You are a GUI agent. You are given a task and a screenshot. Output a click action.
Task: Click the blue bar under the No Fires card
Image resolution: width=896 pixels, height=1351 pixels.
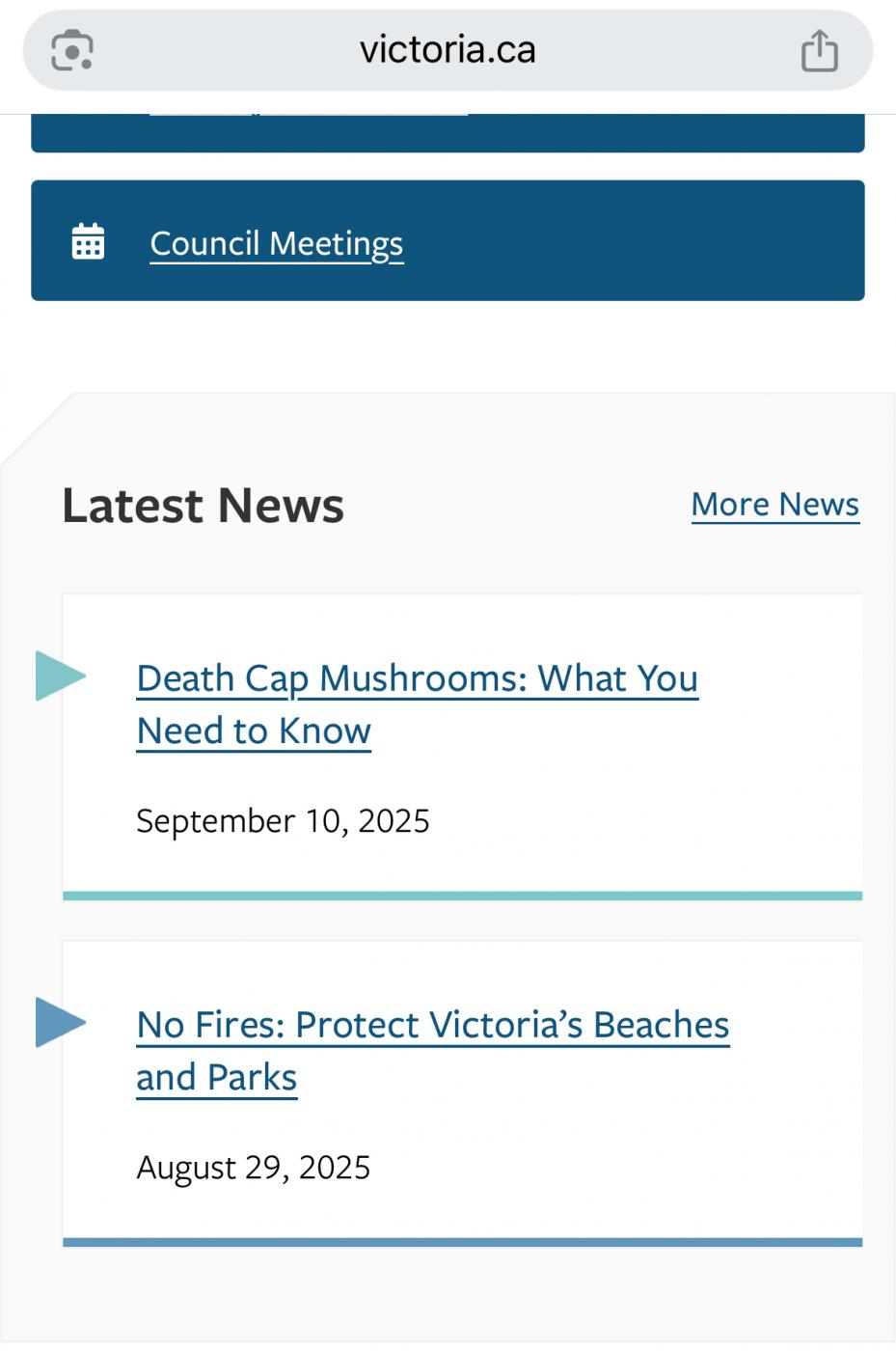pyautogui.click(x=462, y=1242)
